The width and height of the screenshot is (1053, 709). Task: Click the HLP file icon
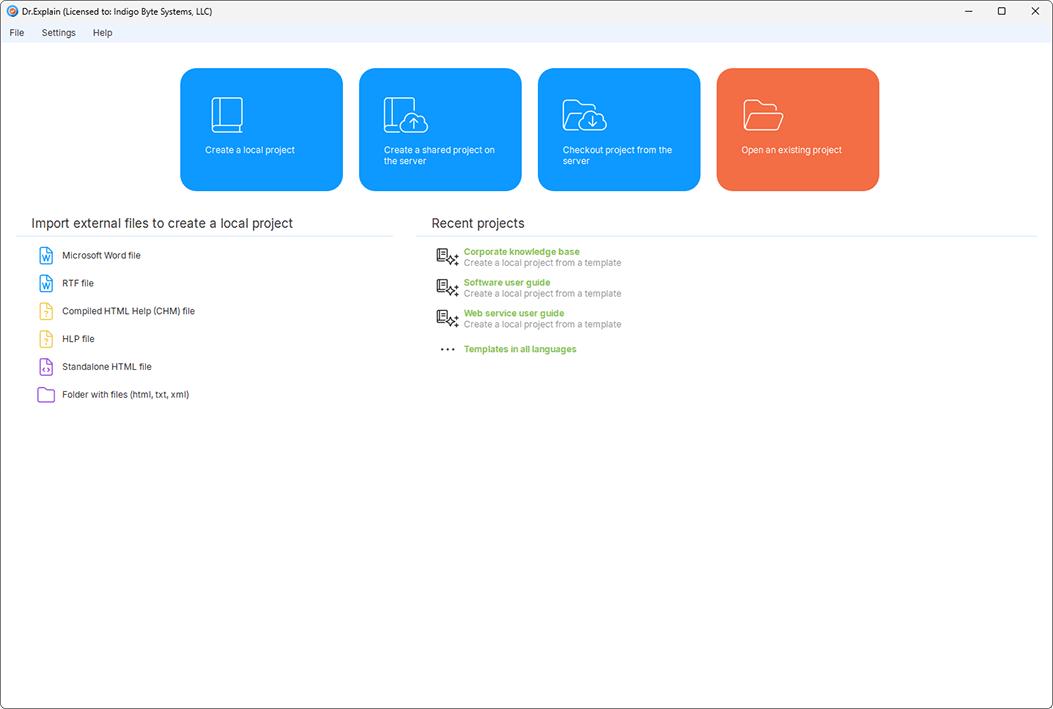(46, 339)
